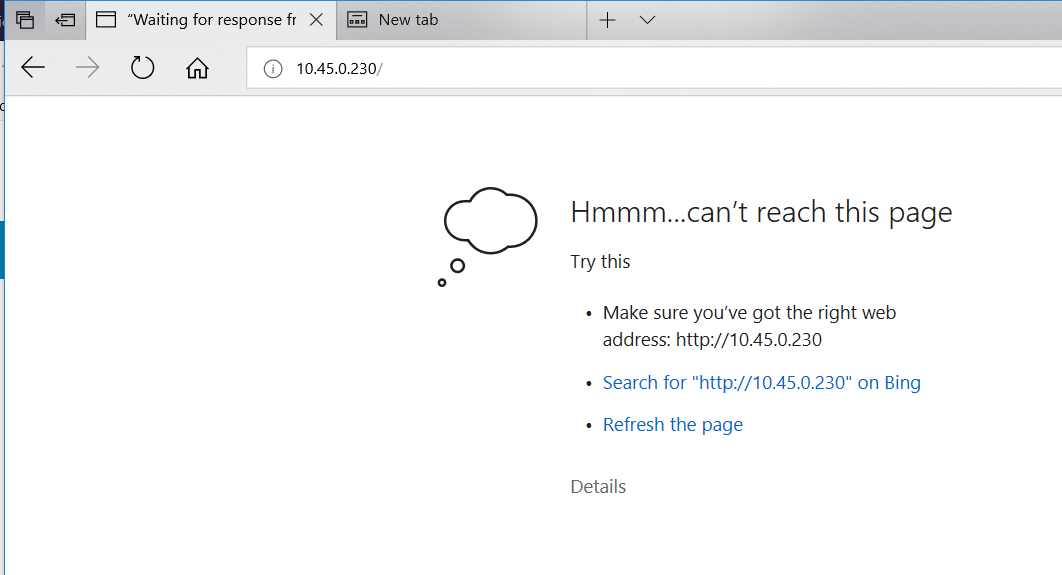Click the web address http://10.45.0.230 text
The image size is (1062, 575).
pos(748,339)
